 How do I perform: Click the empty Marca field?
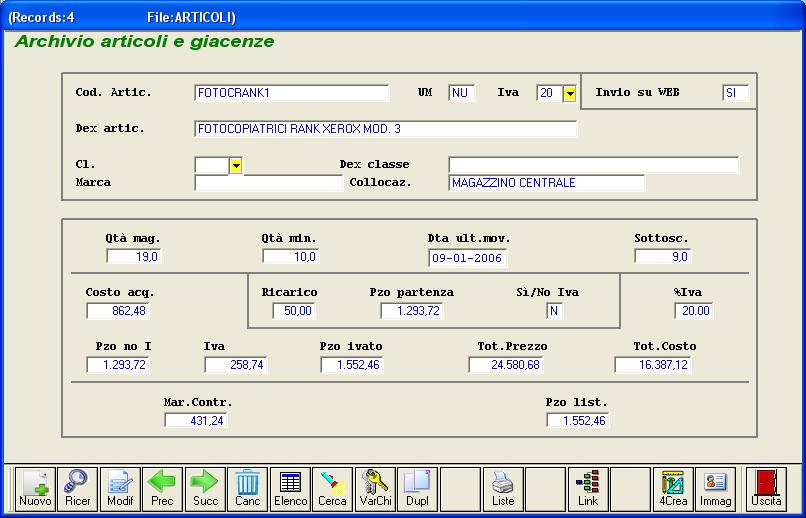(268, 183)
